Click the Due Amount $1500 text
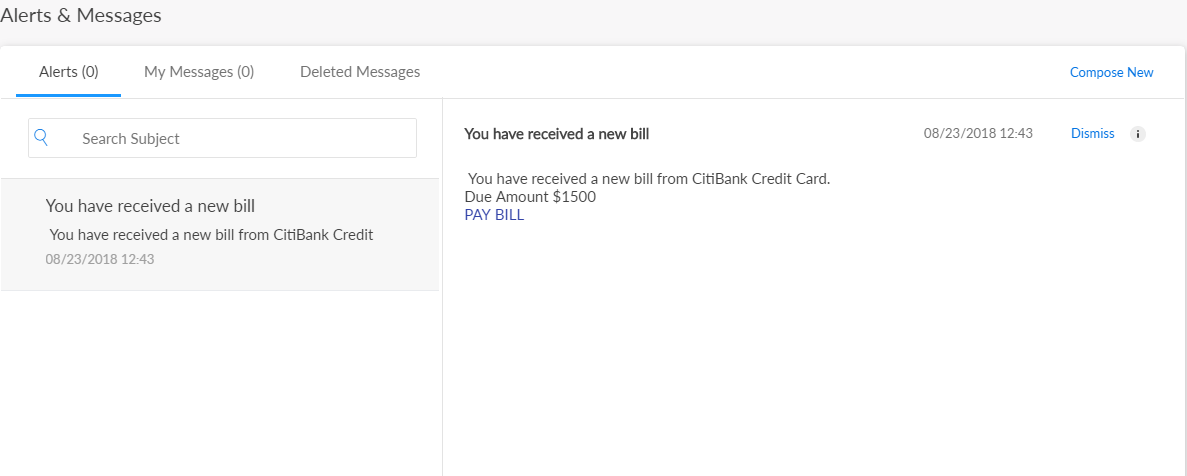 coord(530,197)
